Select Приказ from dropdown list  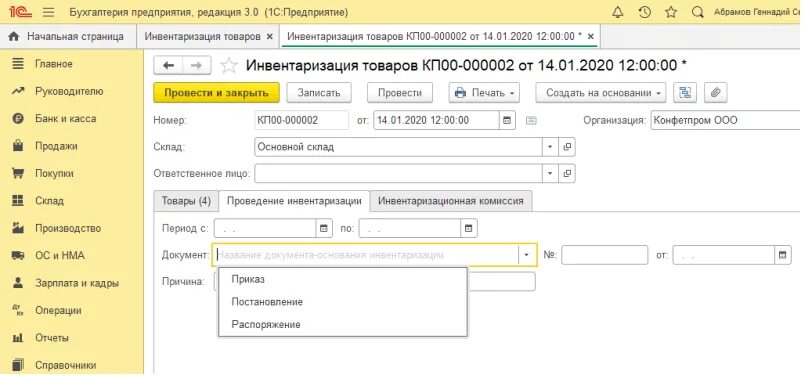click(x=343, y=280)
